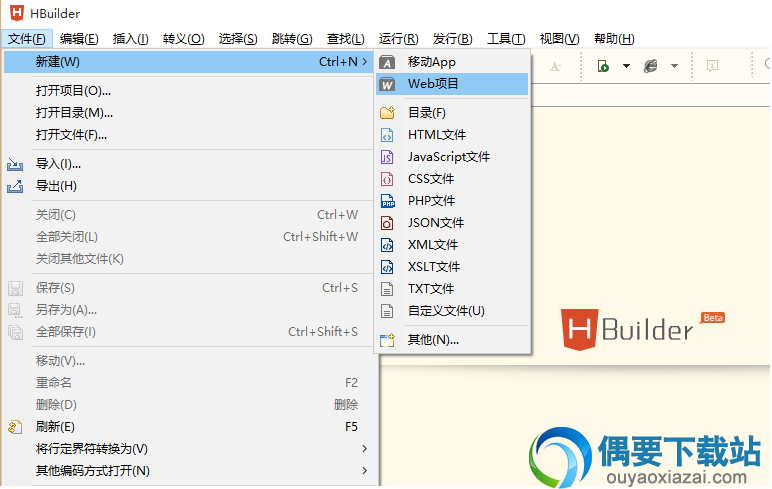
Task: Click the TXT file icon
Action: (x=387, y=289)
